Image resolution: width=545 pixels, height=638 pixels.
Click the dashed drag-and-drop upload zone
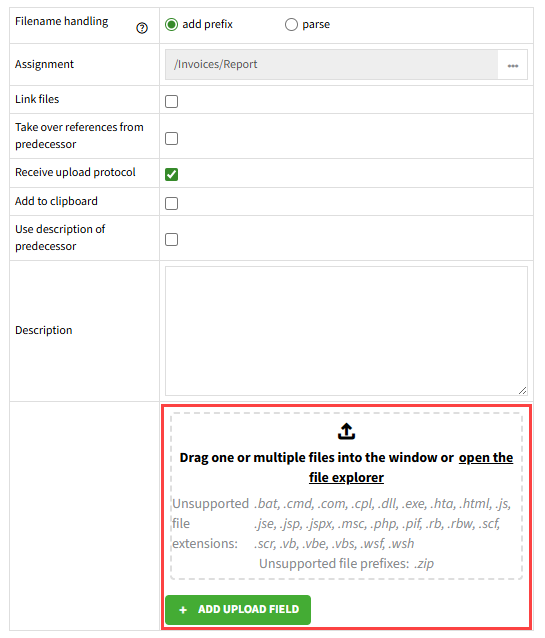(x=346, y=496)
